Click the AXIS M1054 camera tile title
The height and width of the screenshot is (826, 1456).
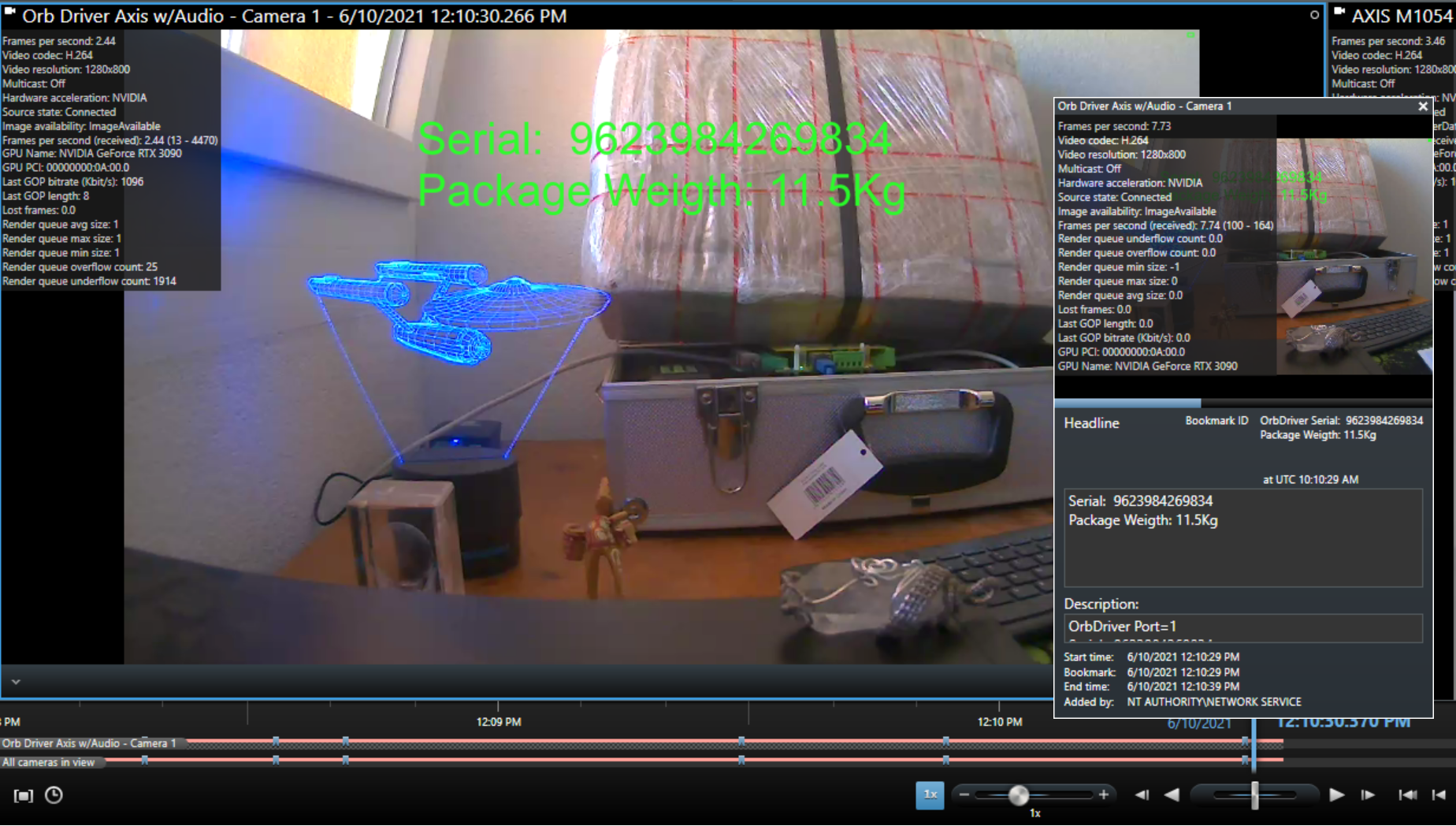(x=1402, y=16)
